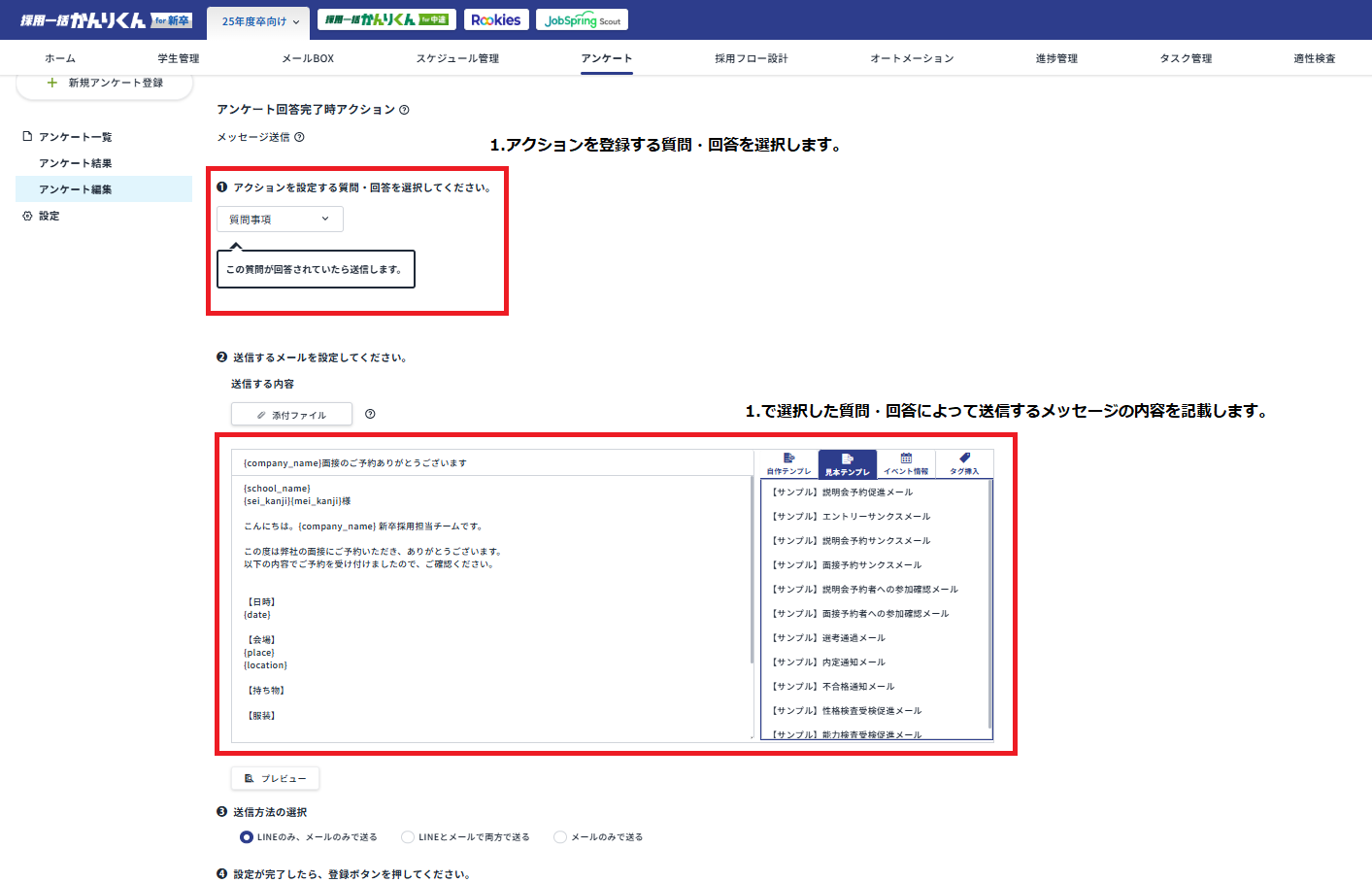Click the タグ挿入 tag icon
This screenshot has width=1372, height=883.
click(964, 458)
